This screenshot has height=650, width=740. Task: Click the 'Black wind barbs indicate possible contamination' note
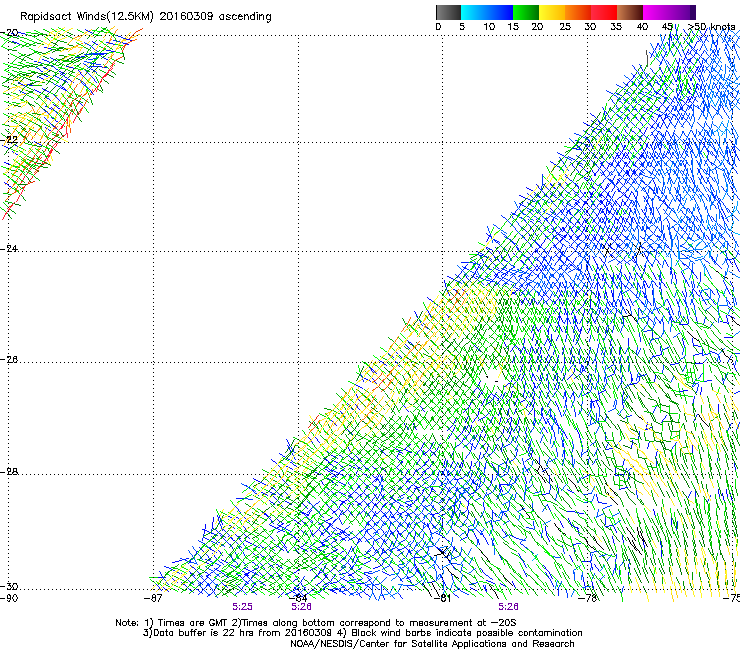point(467,633)
